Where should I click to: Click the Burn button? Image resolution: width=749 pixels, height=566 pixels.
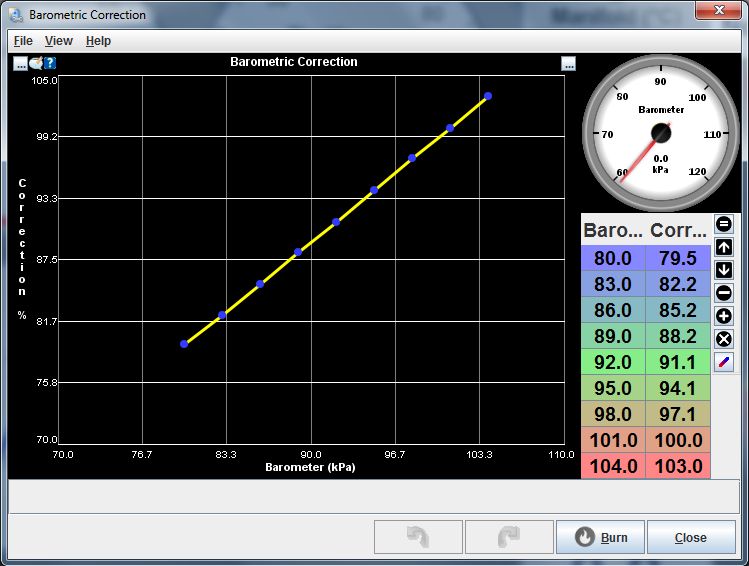(600, 537)
